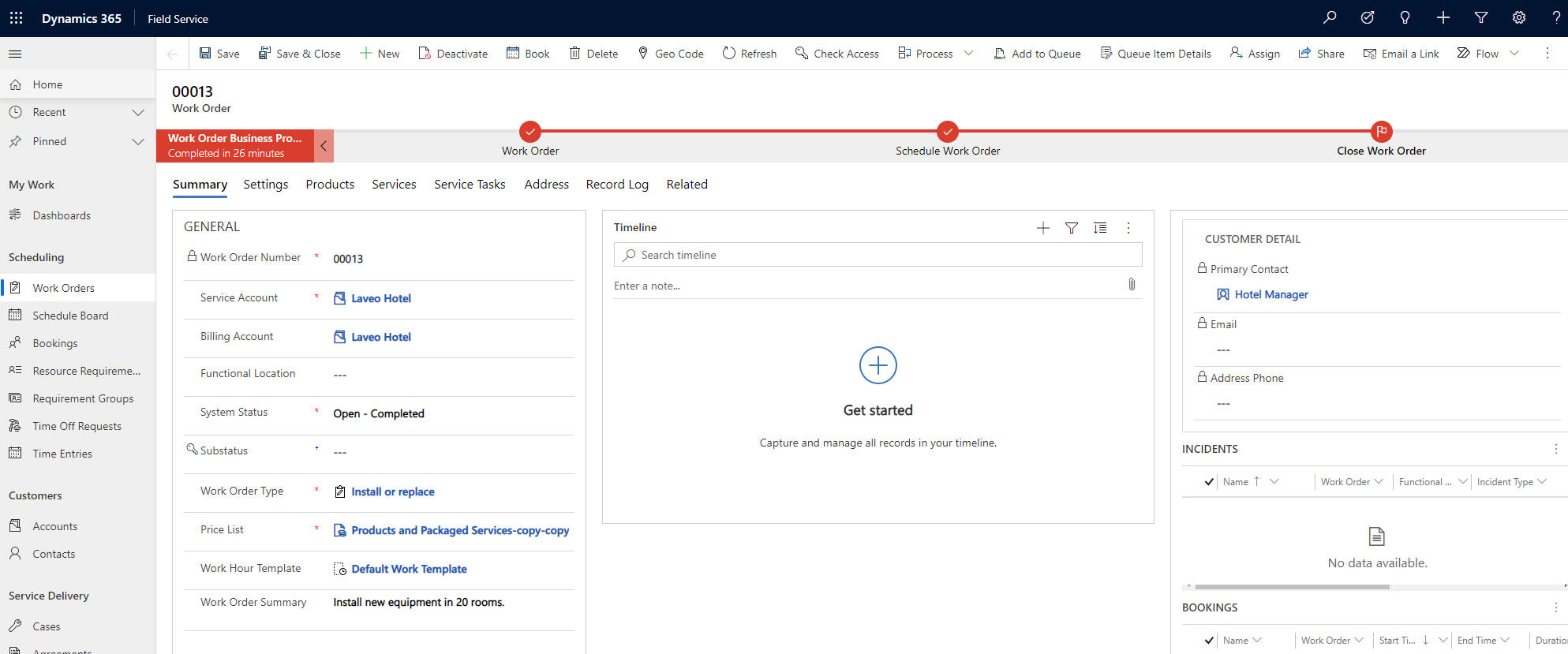The image size is (1568, 654).
Task: Switch to the Service Tasks tab
Action: click(470, 184)
